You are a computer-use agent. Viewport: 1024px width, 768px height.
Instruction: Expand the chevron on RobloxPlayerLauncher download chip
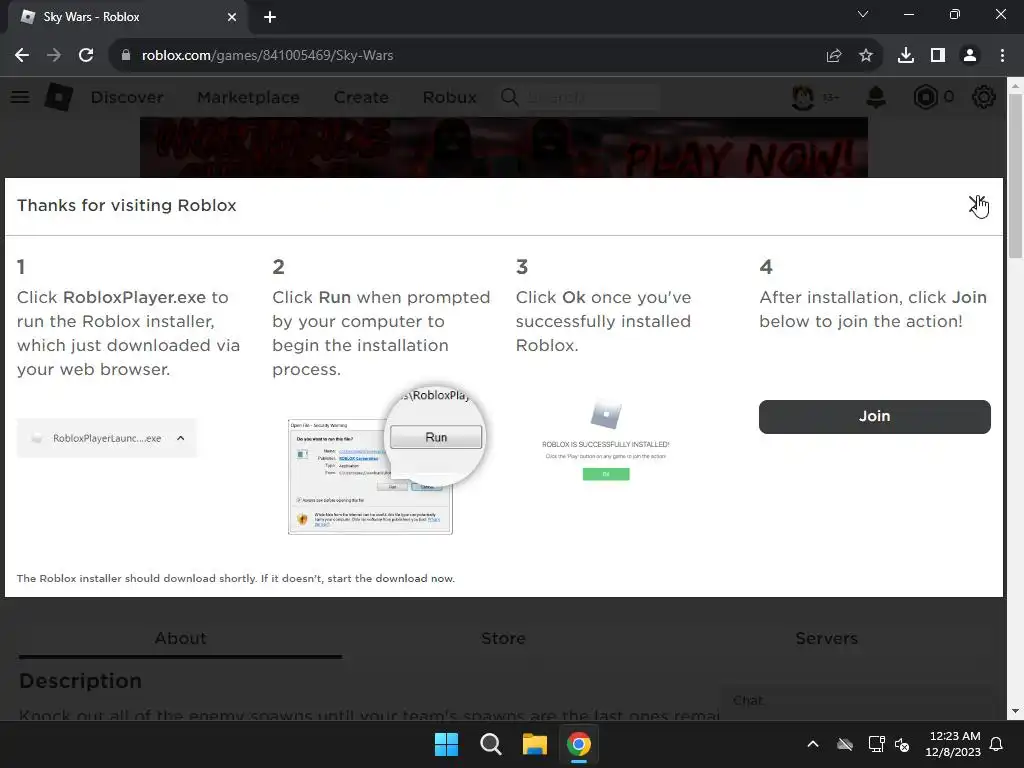click(181, 438)
